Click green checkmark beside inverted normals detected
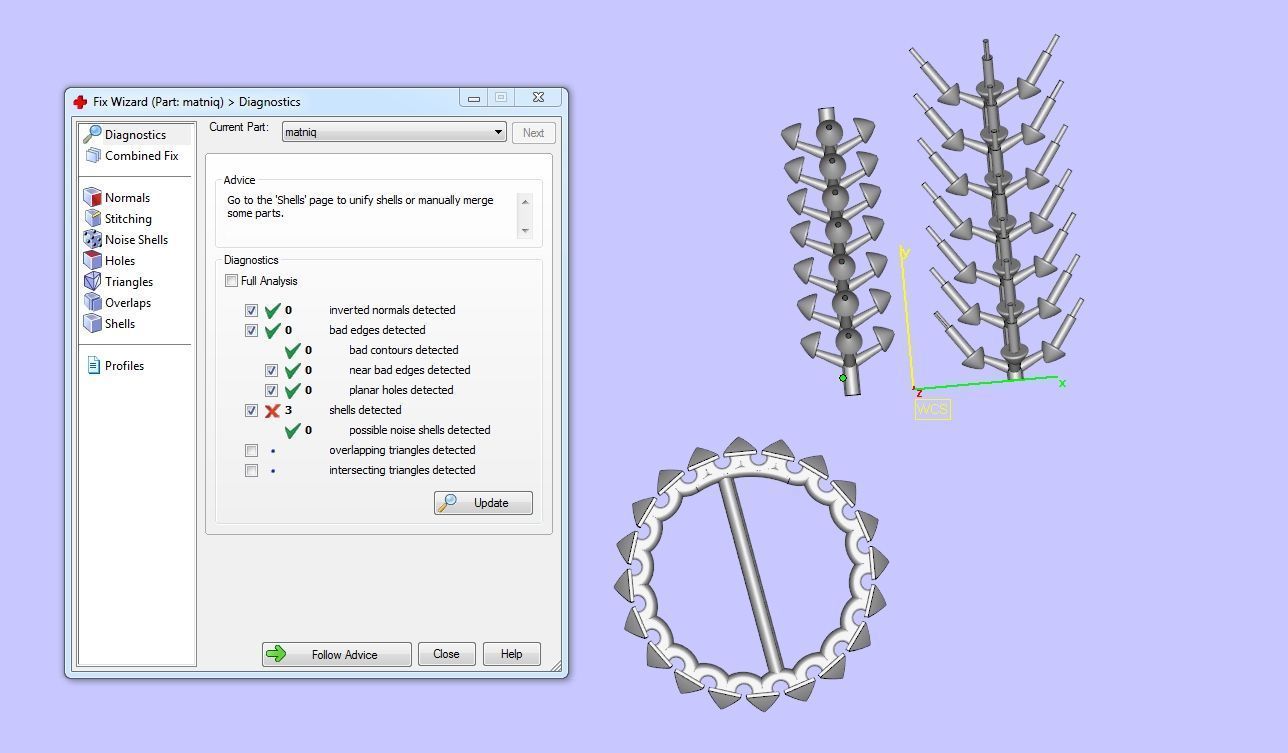The height and width of the screenshot is (753, 1288). click(x=272, y=310)
